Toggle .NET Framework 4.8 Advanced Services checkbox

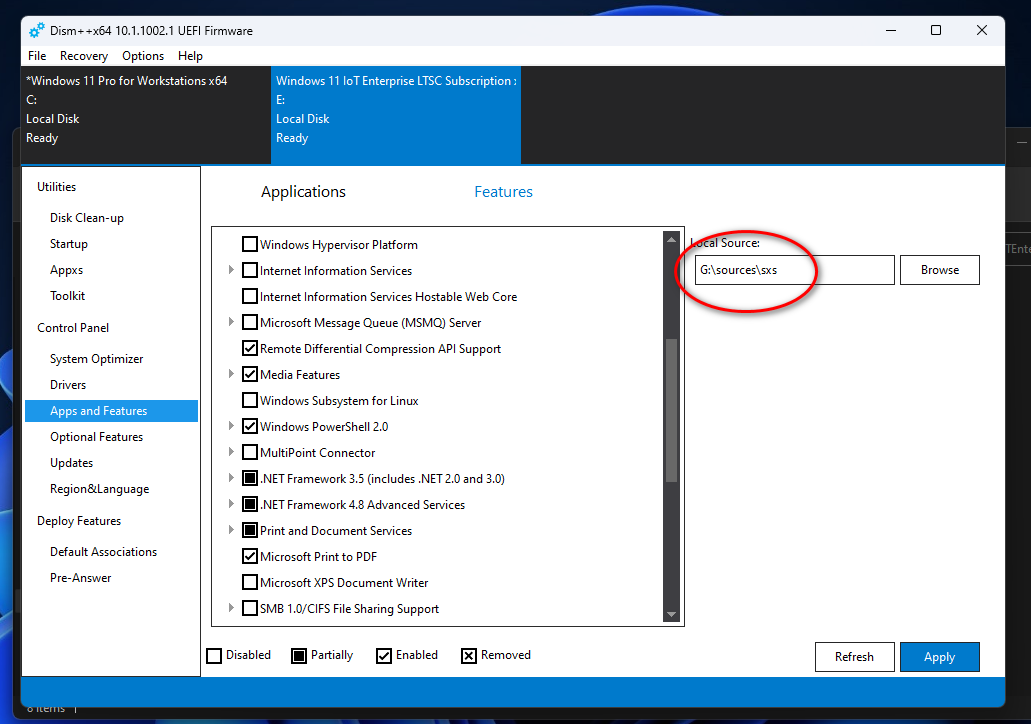[250, 504]
